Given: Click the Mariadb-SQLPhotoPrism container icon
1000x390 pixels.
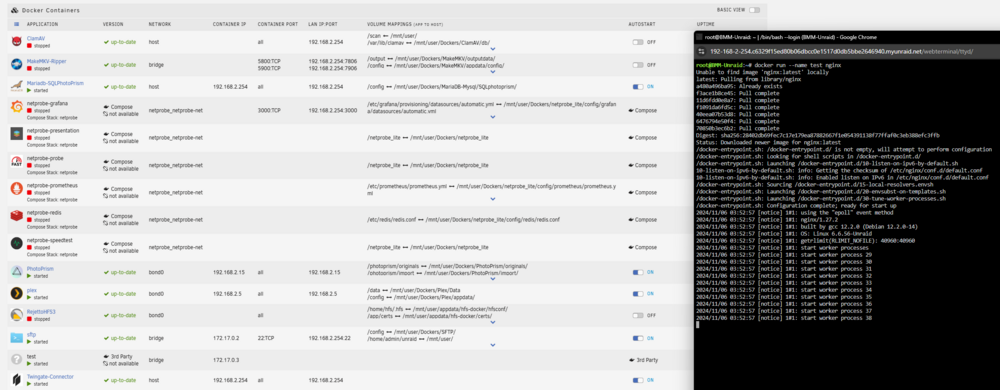Looking at the screenshot, I should coord(17,86).
